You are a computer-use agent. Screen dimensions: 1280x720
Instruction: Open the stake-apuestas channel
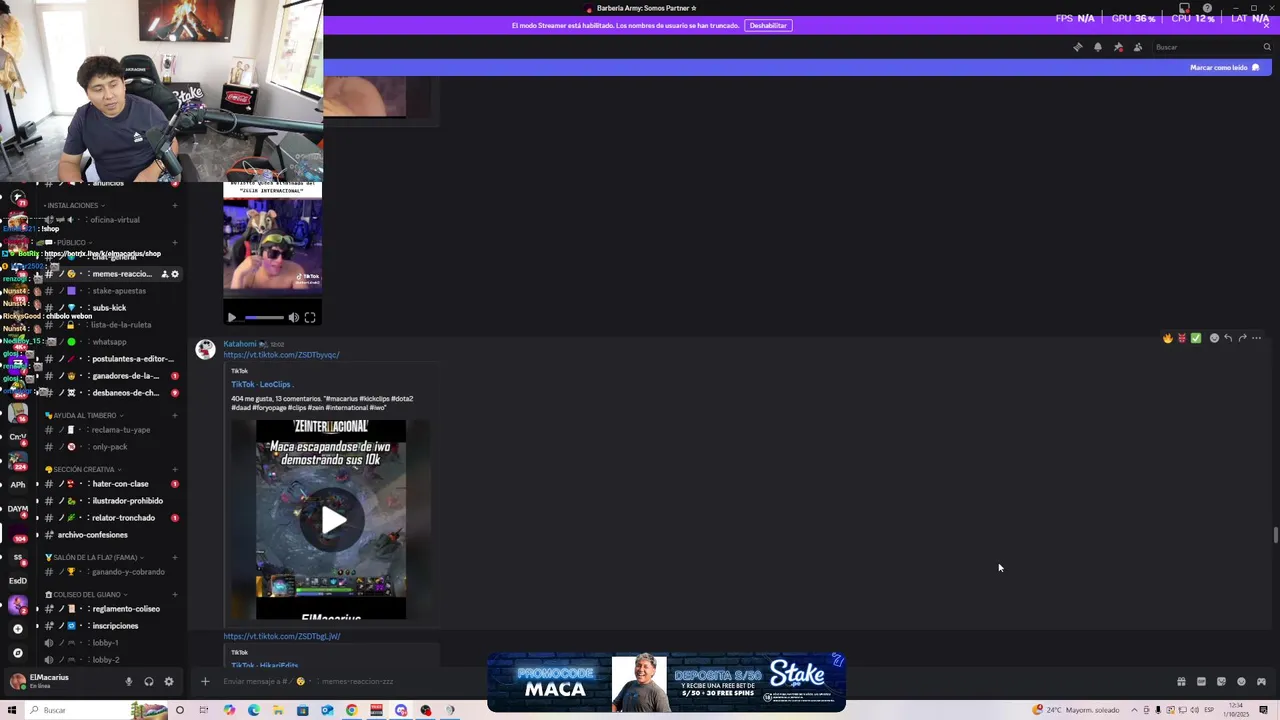[x=112, y=291]
